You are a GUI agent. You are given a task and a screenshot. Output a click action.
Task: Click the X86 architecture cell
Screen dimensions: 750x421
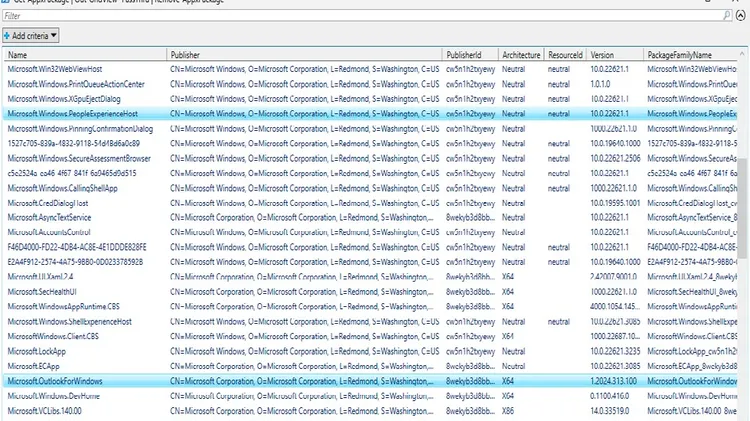pos(507,411)
